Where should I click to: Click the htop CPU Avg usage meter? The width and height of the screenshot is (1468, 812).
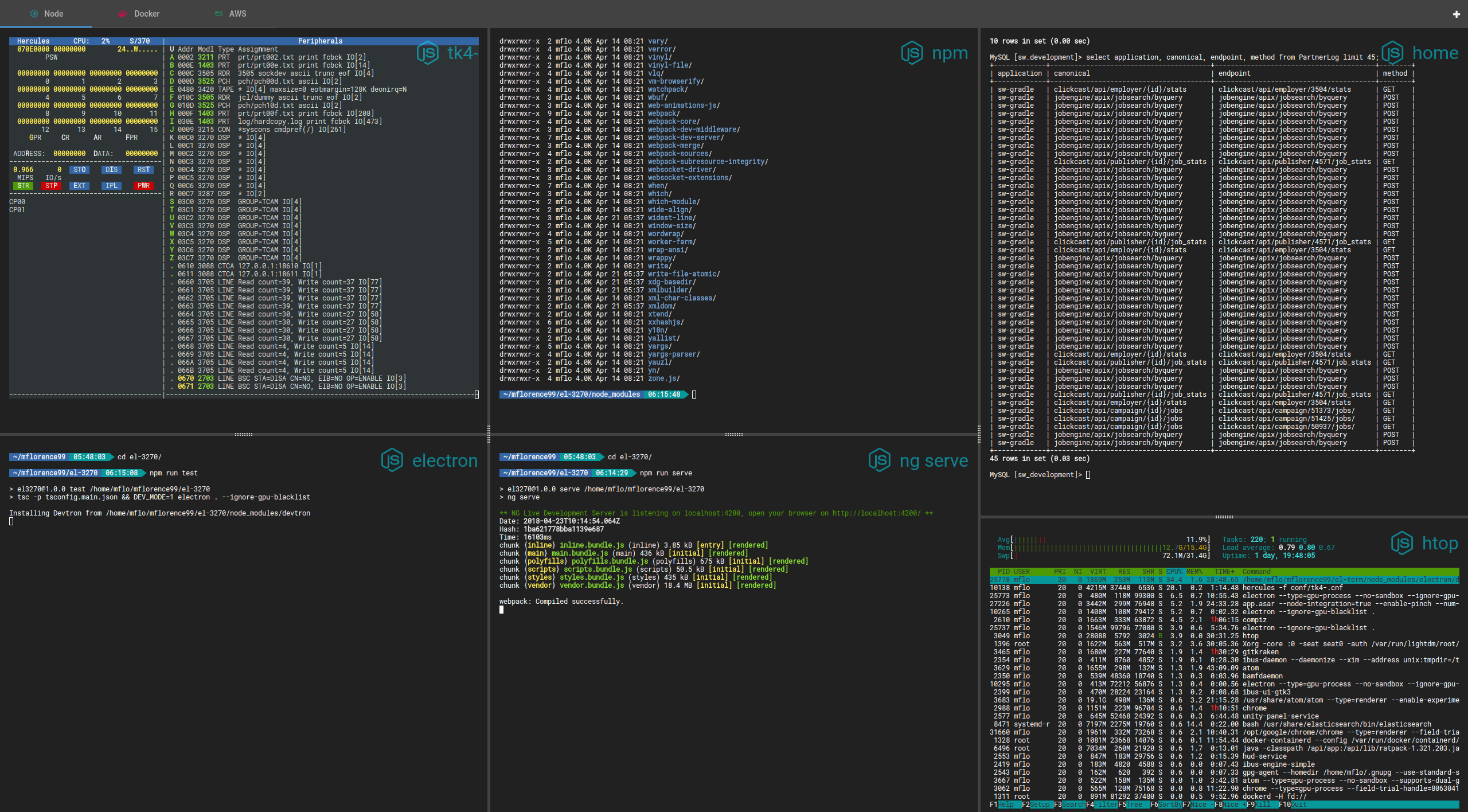coord(1110,540)
